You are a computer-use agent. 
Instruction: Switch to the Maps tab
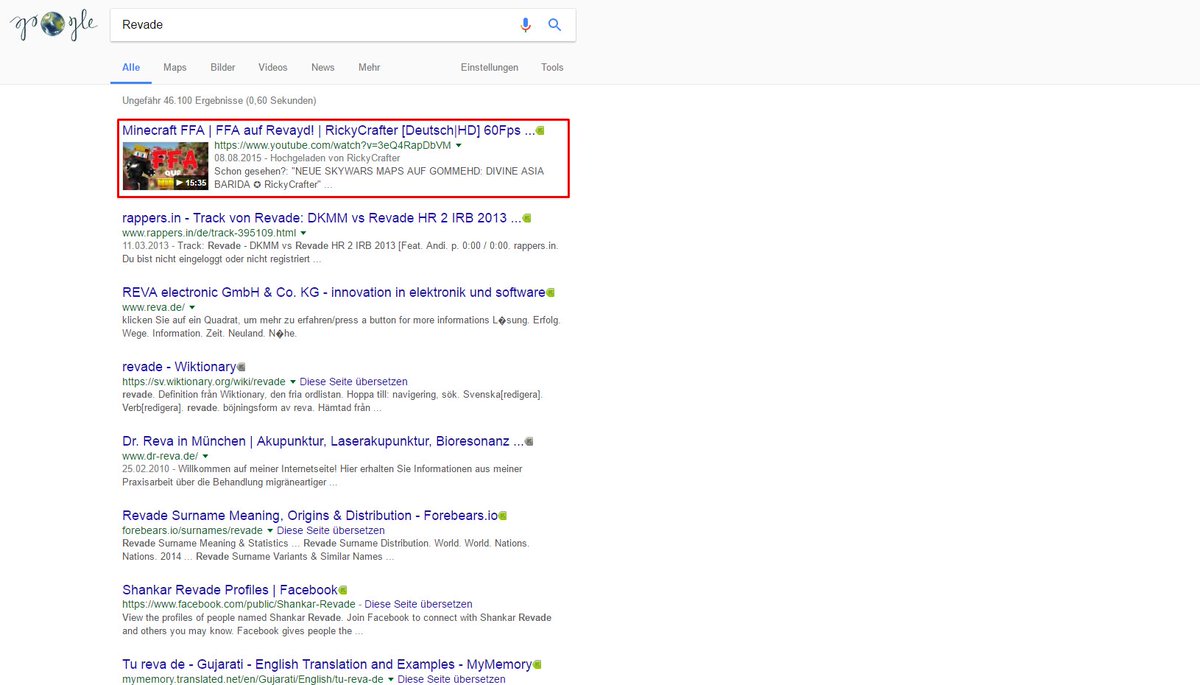[175, 68]
